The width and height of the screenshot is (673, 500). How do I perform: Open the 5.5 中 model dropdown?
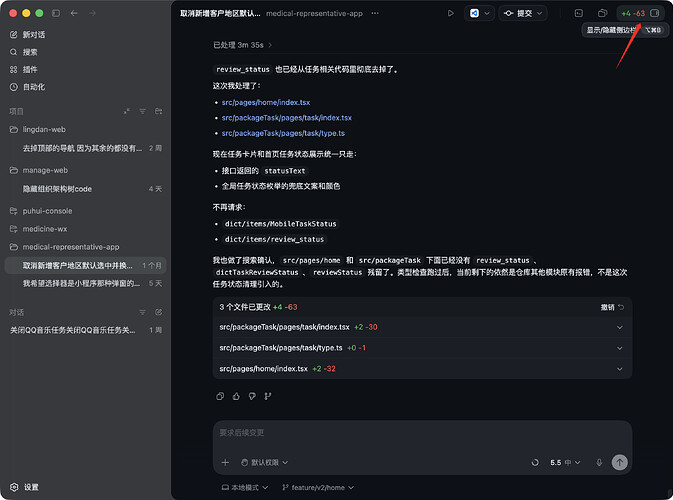tap(565, 462)
